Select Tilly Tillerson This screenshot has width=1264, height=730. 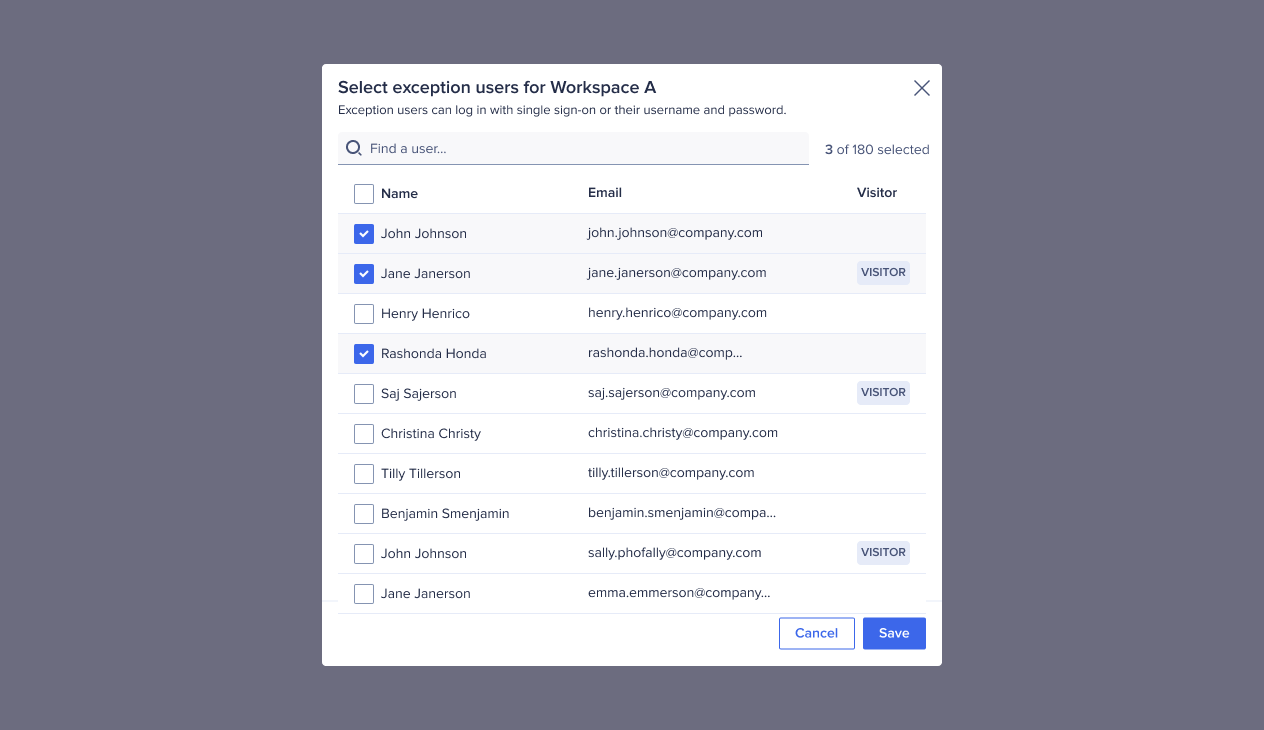tap(363, 473)
